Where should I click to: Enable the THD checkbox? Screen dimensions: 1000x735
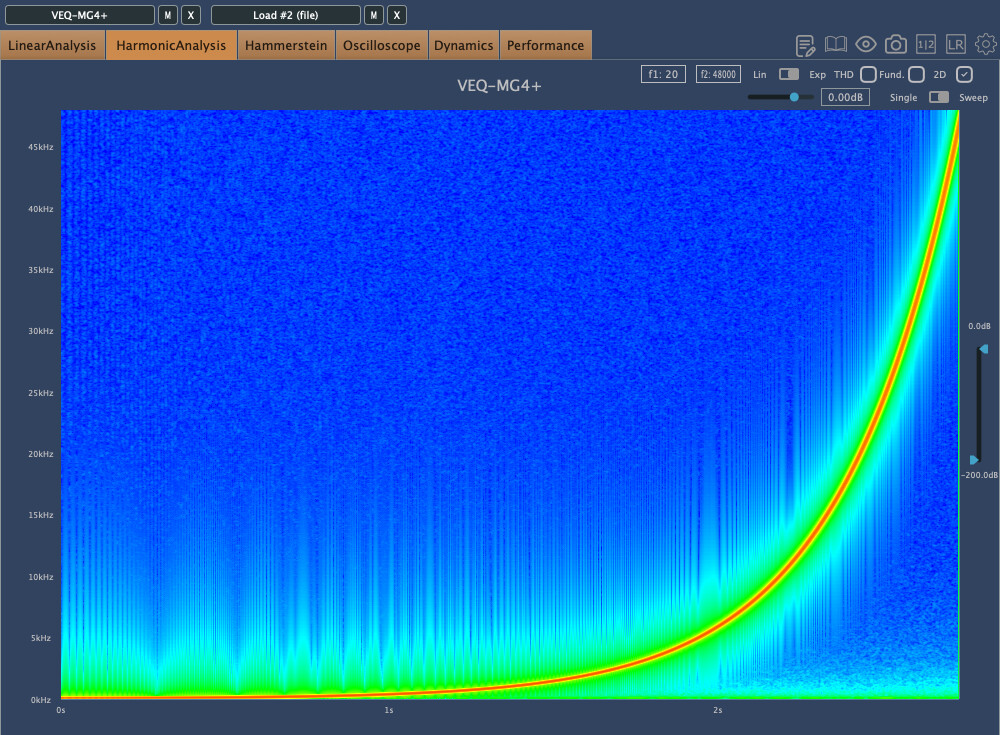(868, 74)
